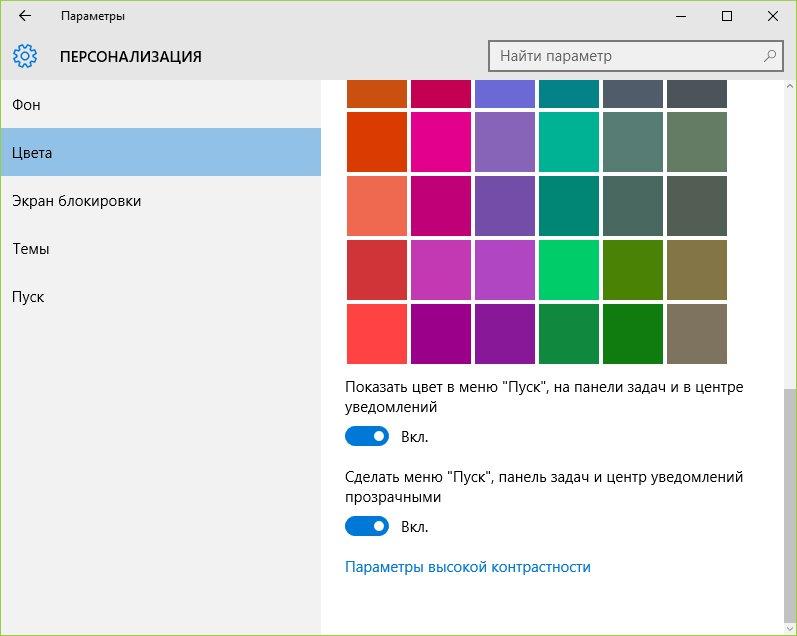Click the vertical scrollbar thumb
The height and width of the screenshot is (636, 797).
790,506
